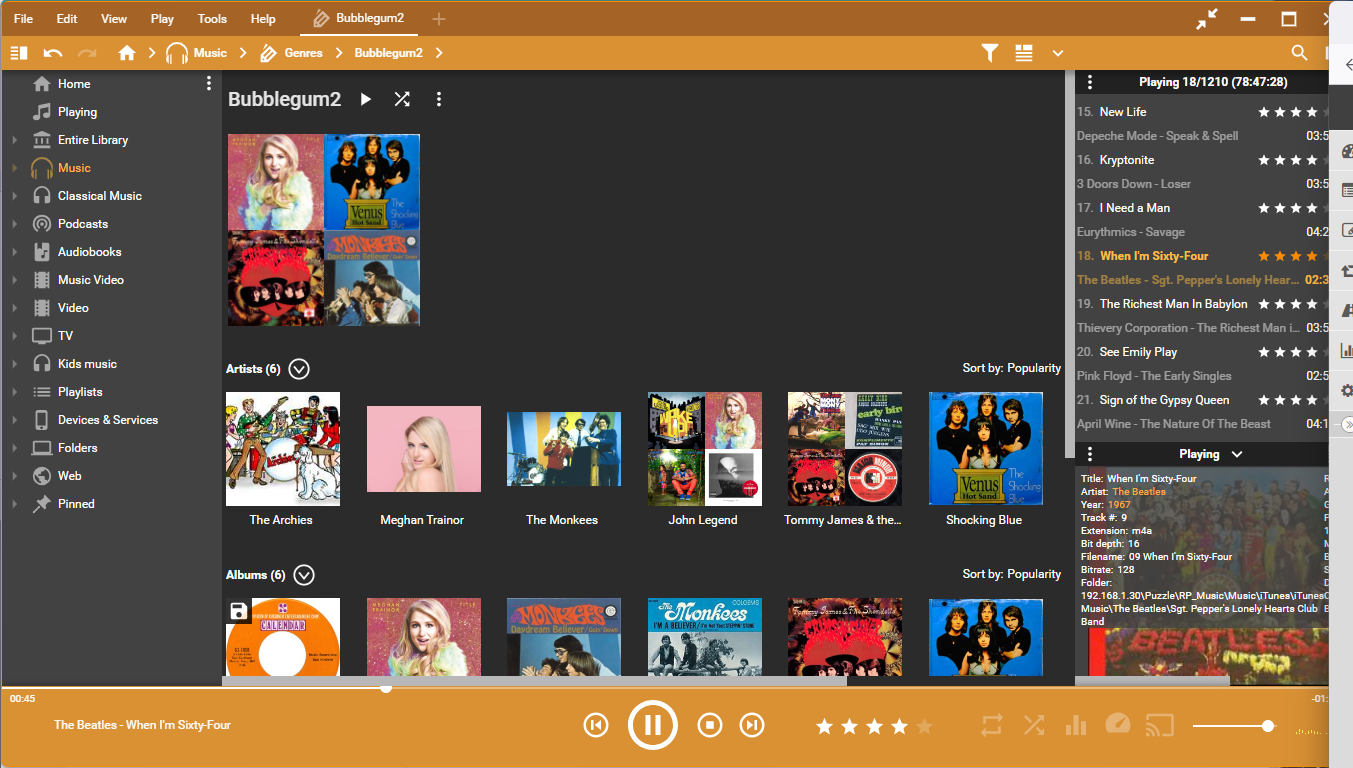
Task: Click the filter funnel icon in toolbar
Action: [989, 53]
